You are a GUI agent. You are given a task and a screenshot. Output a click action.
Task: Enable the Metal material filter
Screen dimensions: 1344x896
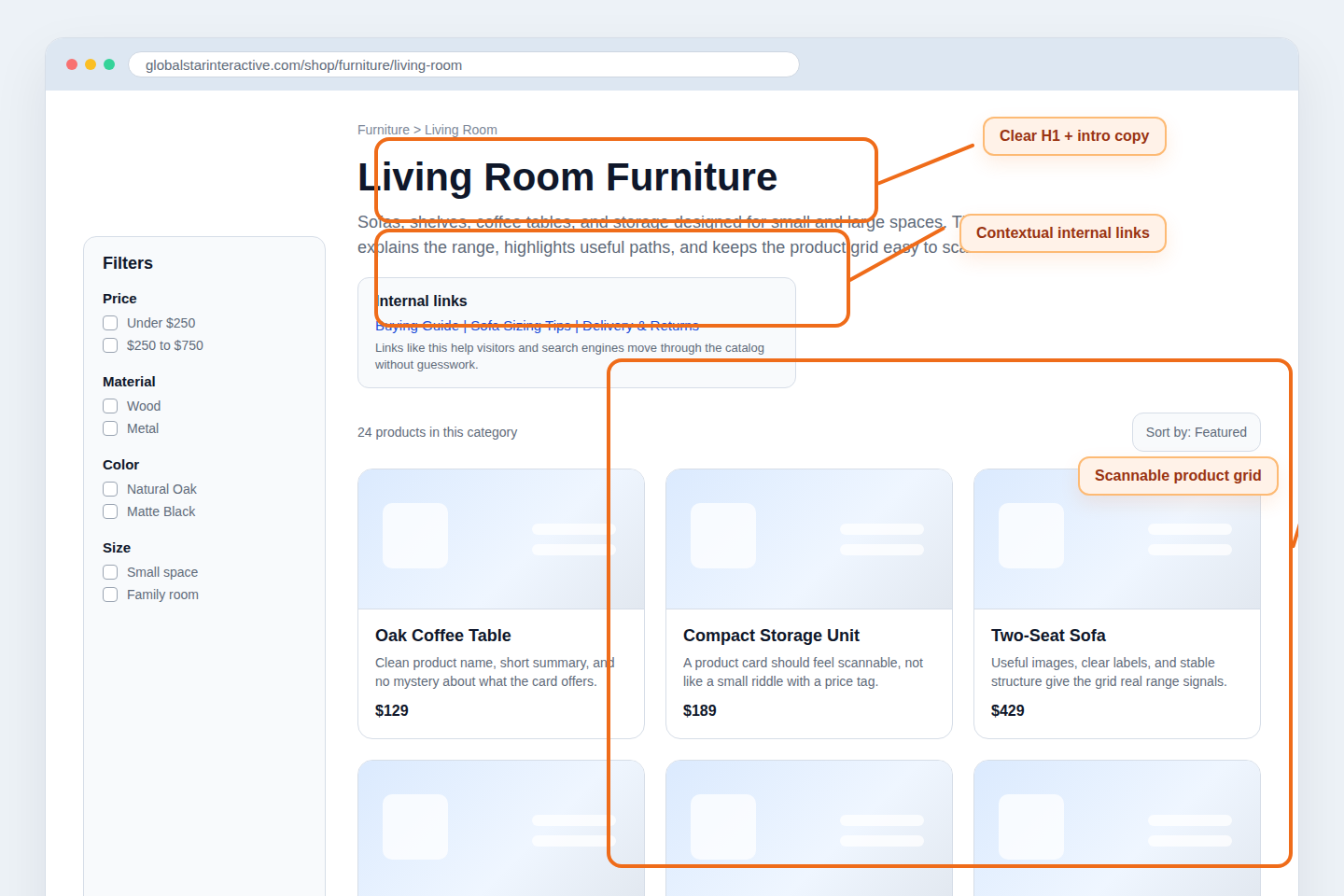point(110,428)
